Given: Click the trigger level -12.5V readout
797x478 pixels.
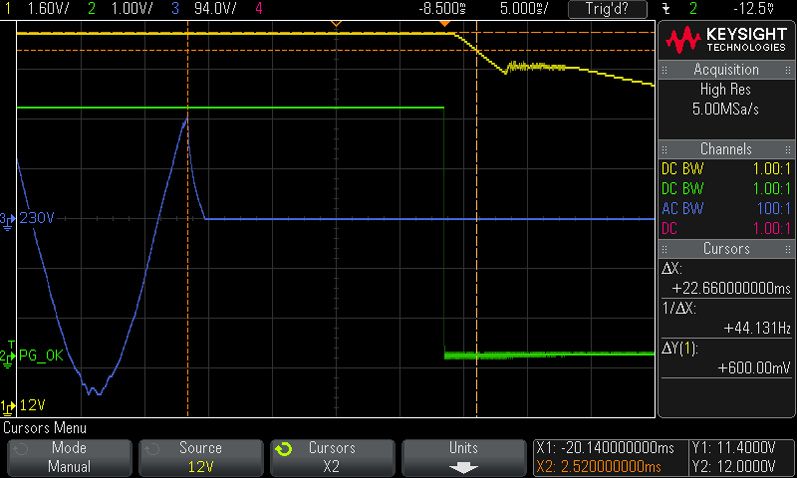Looking at the screenshot, I should click(x=753, y=9).
